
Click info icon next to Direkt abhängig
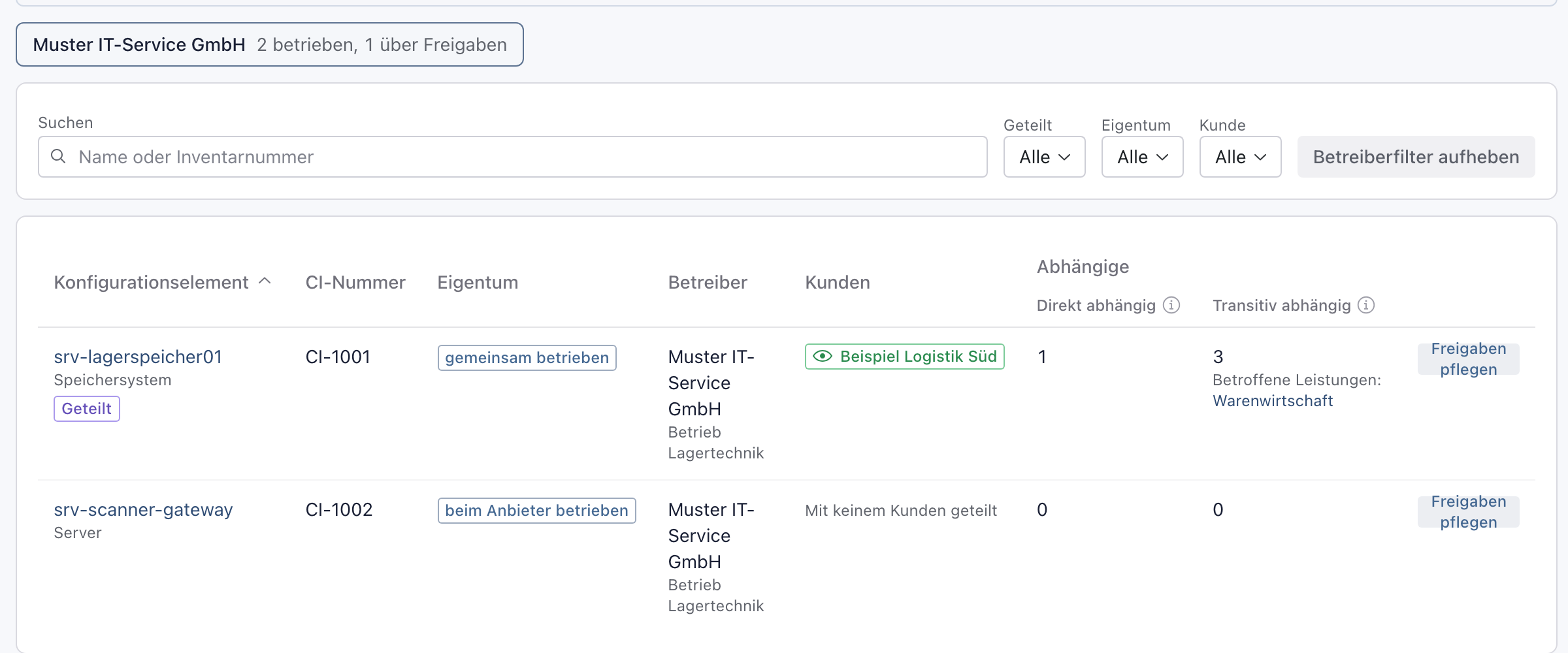click(x=1171, y=305)
